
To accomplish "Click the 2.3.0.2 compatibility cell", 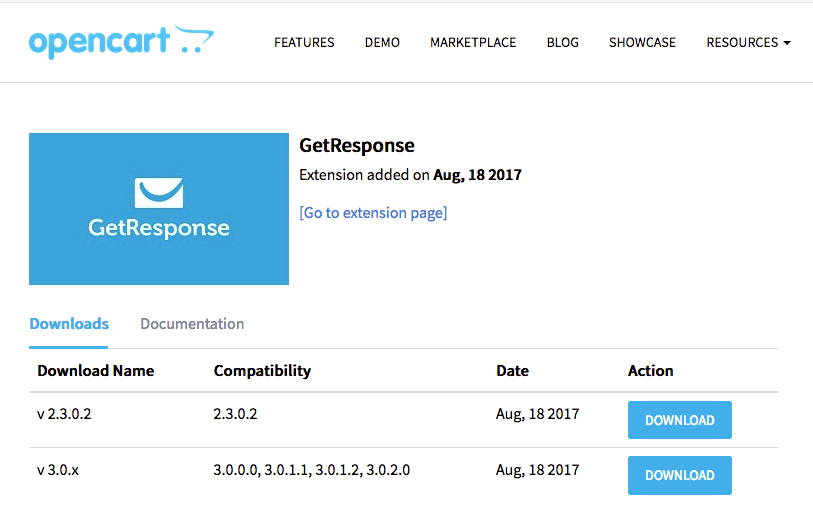I will pyautogui.click(x=235, y=414).
